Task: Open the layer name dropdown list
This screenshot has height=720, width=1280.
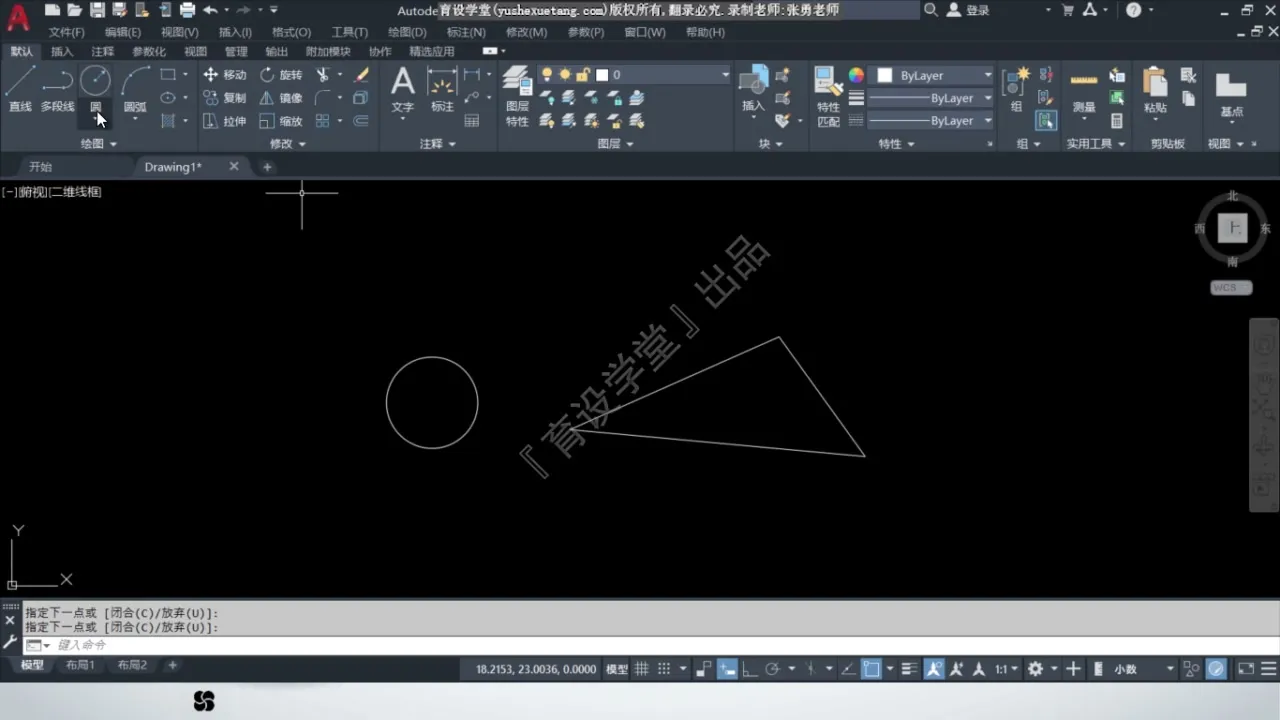Action: pyautogui.click(x=726, y=75)
